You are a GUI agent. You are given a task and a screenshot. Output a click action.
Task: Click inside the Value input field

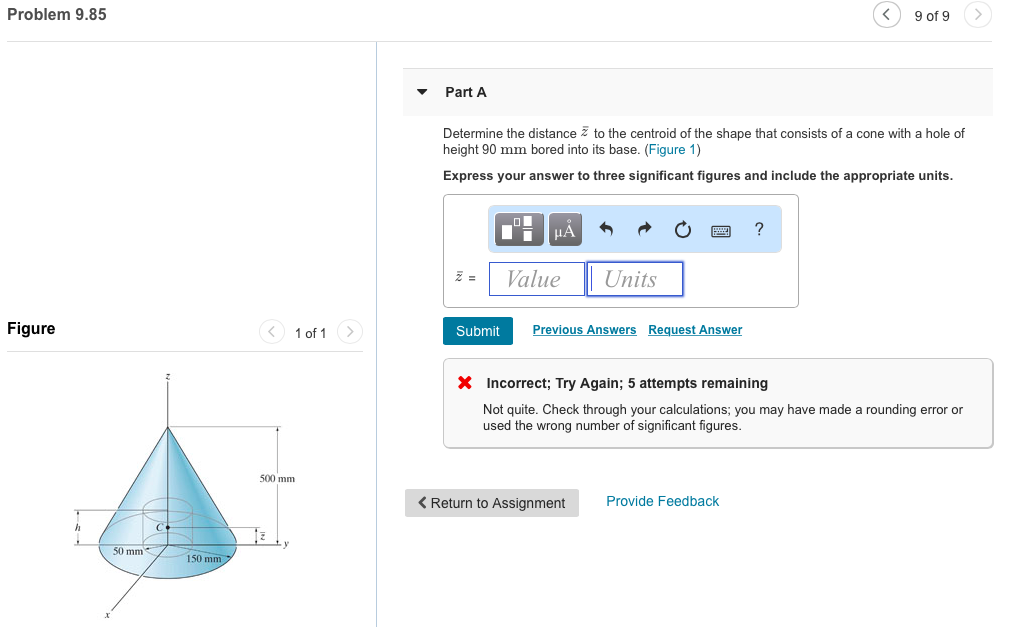pyautogui.click(x=536, y=278)
